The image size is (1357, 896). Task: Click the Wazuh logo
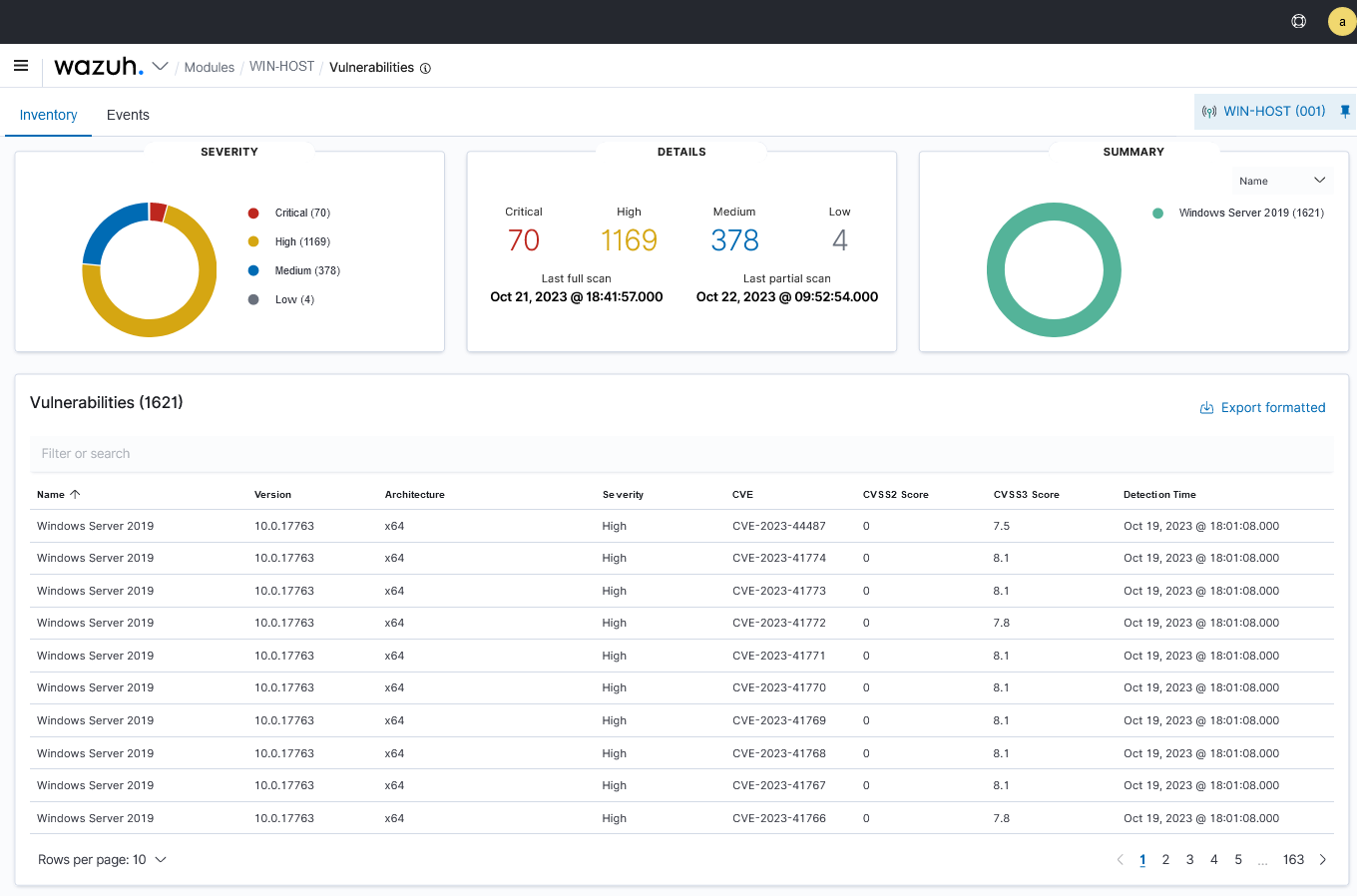click(x=99, y=66)
